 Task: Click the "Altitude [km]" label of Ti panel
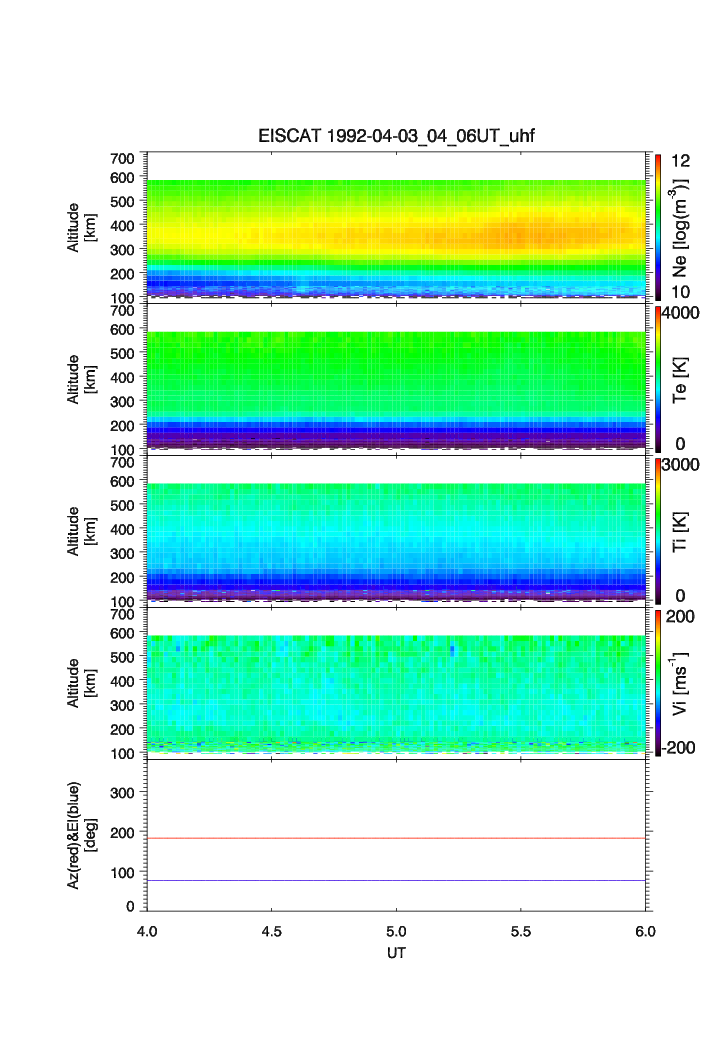(81, 532)
